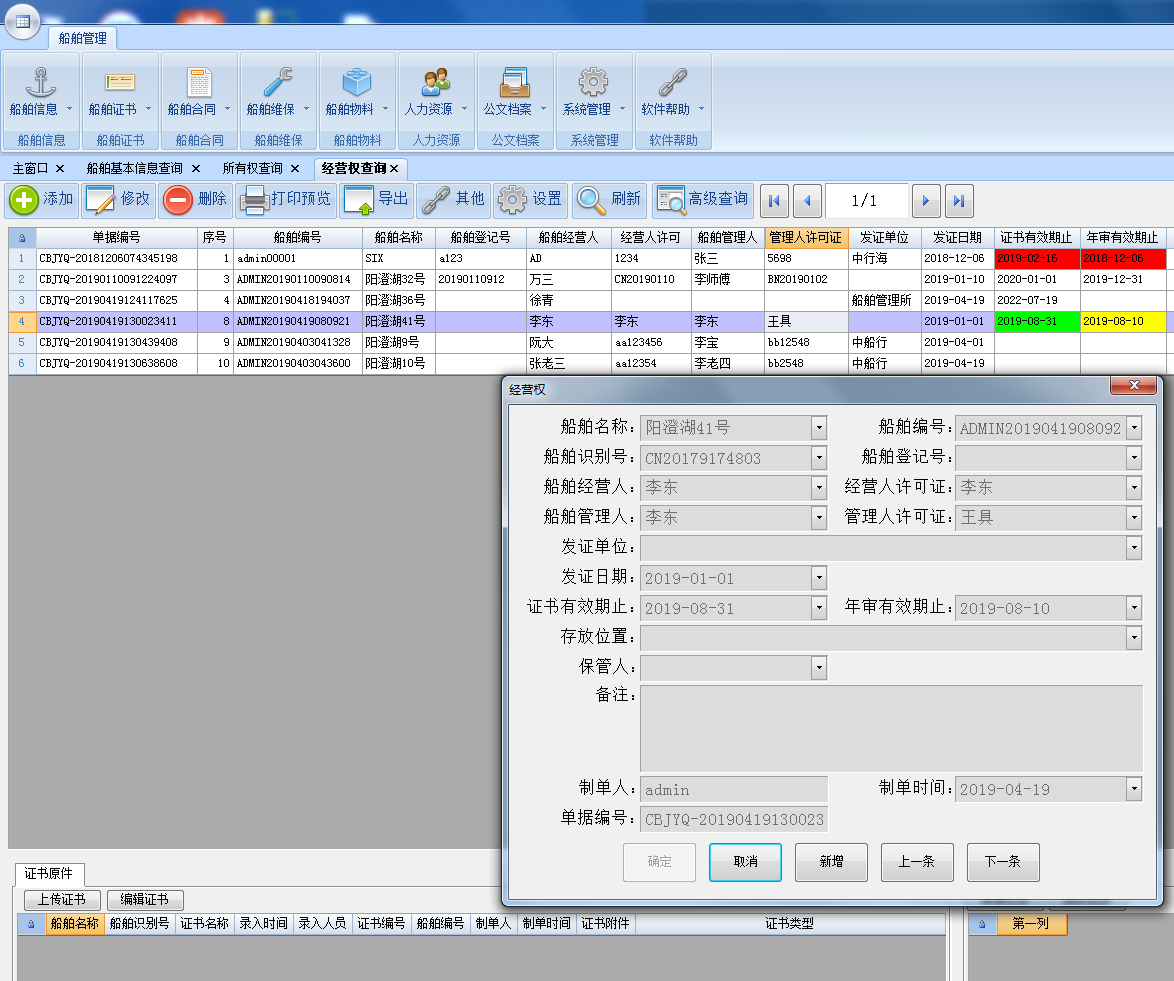Click 上一条 previous record button
The height and width of the screenshot is (981, 1174).
click(917, 862)
